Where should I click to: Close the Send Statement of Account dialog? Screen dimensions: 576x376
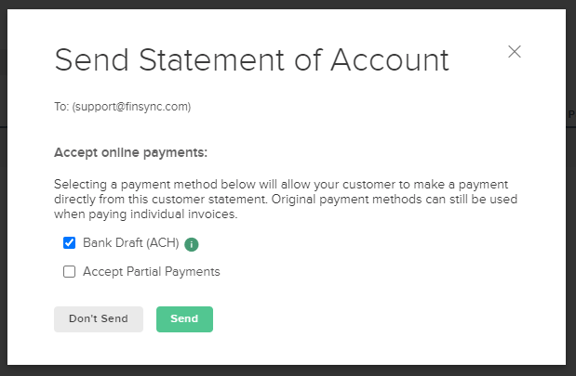click(514, 52)
